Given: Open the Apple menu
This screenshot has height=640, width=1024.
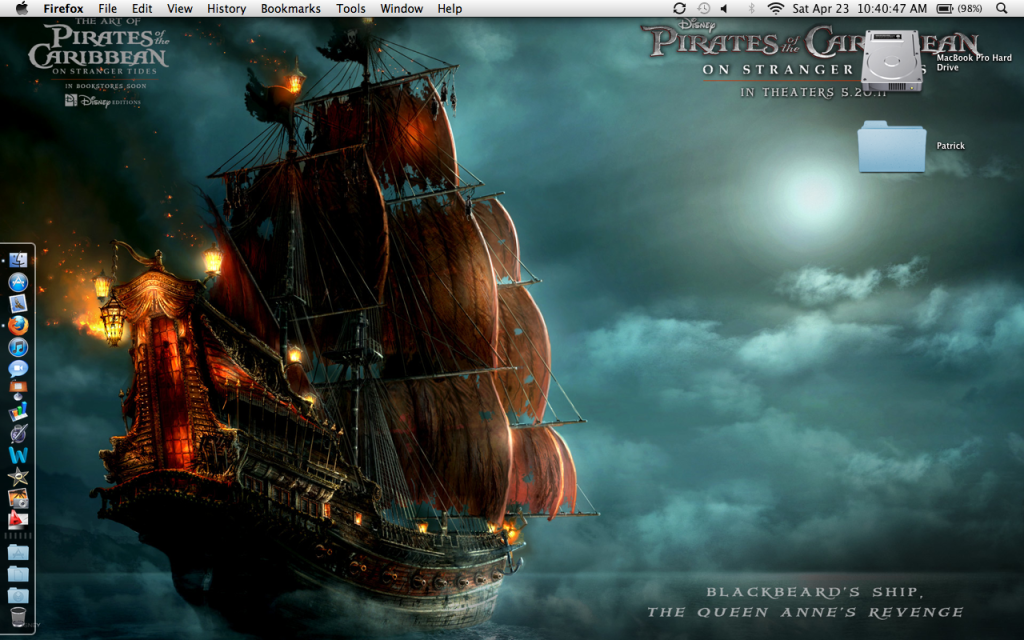Looking at the screenshot, I should (x=22, y=8).
